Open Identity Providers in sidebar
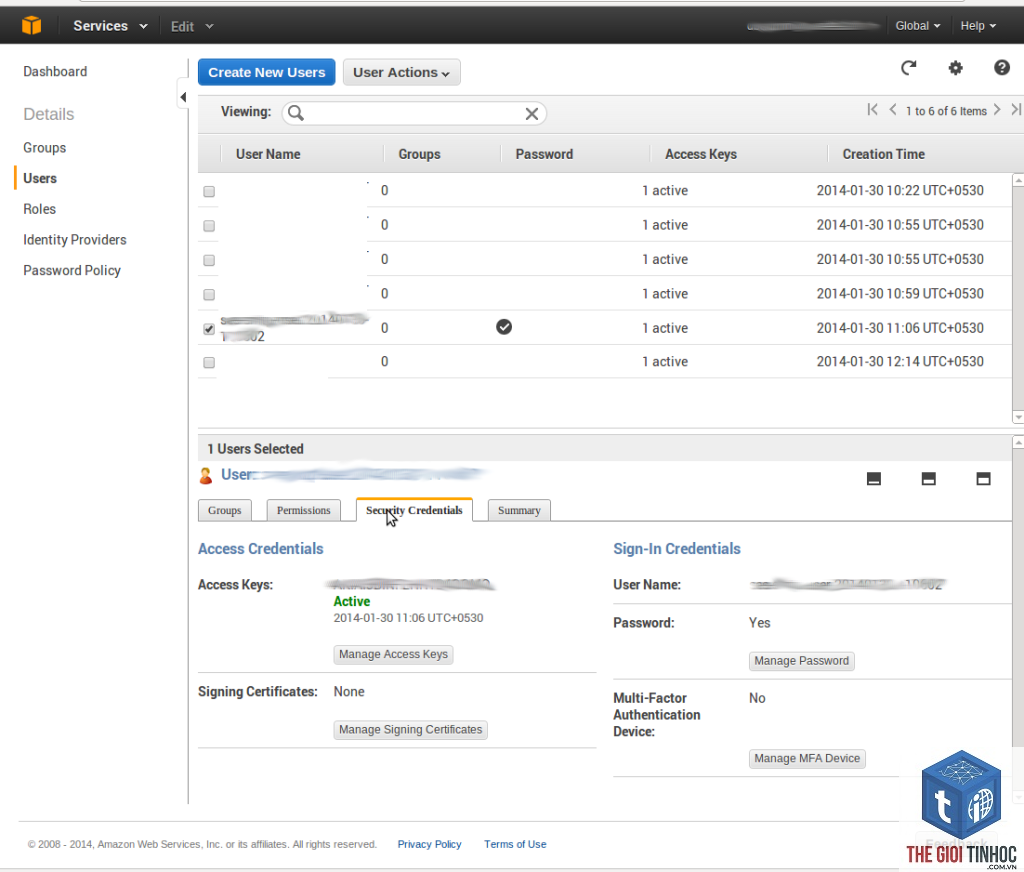 74,240
